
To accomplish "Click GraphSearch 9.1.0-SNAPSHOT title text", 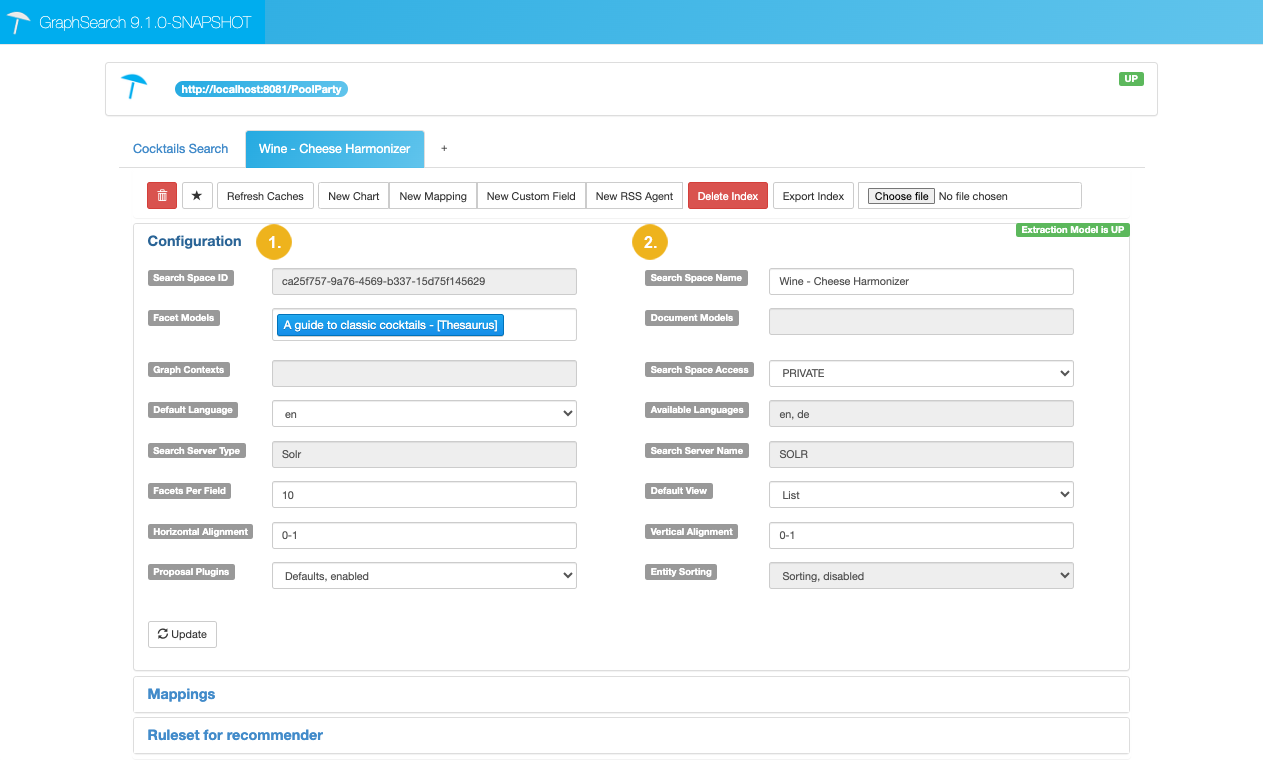I will [145, 22].
